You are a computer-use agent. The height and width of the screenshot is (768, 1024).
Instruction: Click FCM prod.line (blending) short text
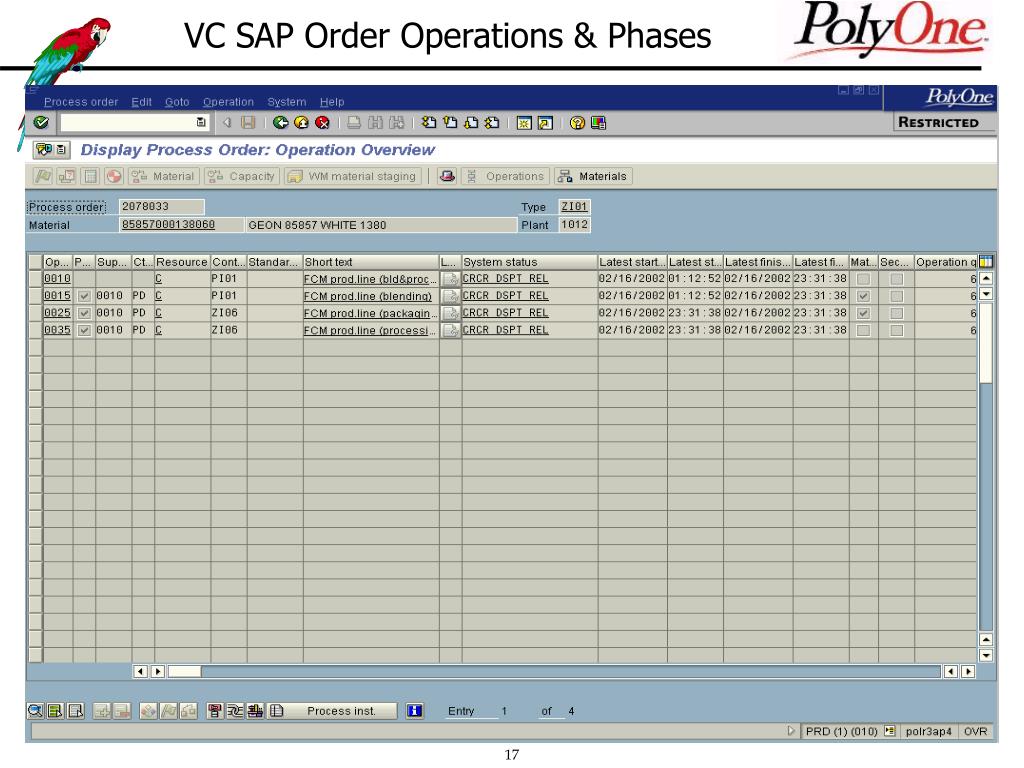(368, 296)
